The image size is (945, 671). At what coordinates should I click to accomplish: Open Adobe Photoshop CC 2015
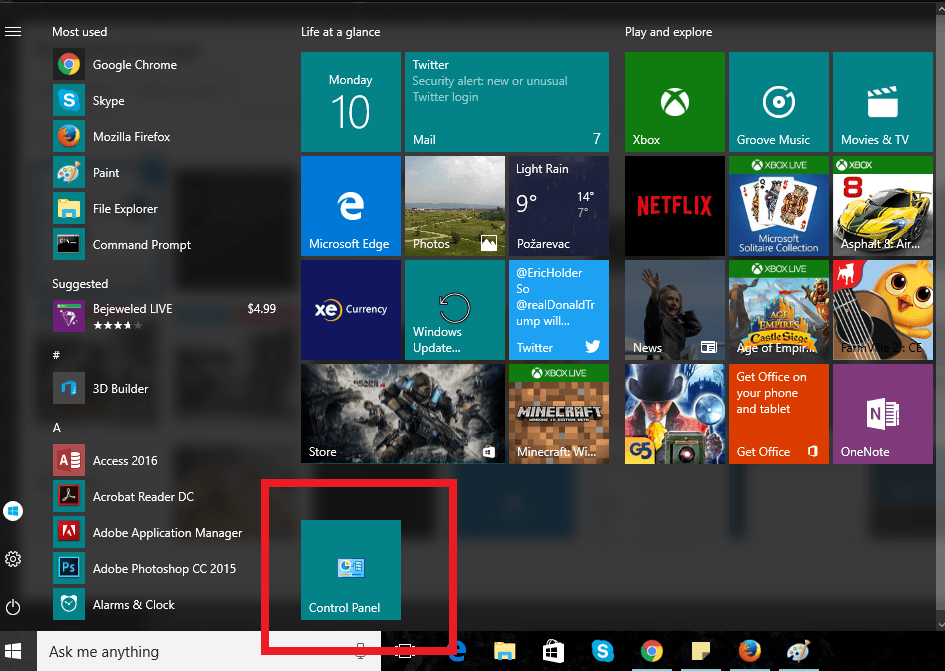tap(163, 569)
